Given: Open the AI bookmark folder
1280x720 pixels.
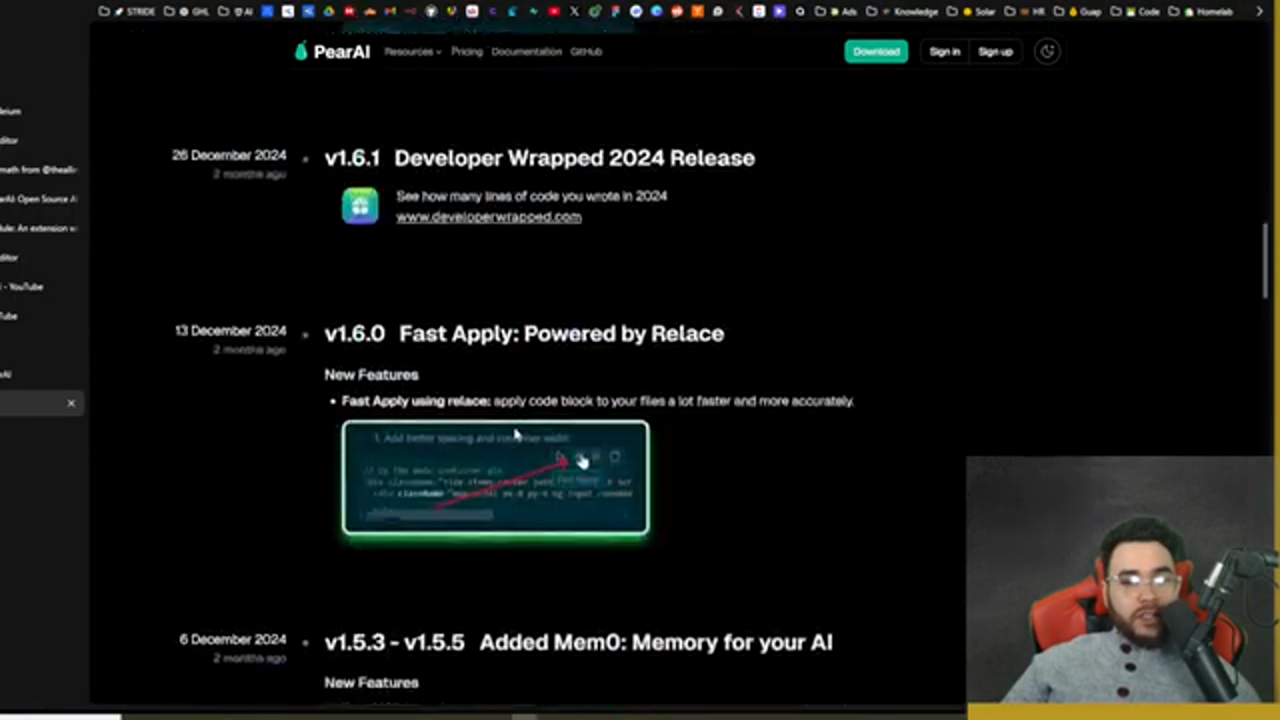Looking at the screenshot, I should point(236,12).
